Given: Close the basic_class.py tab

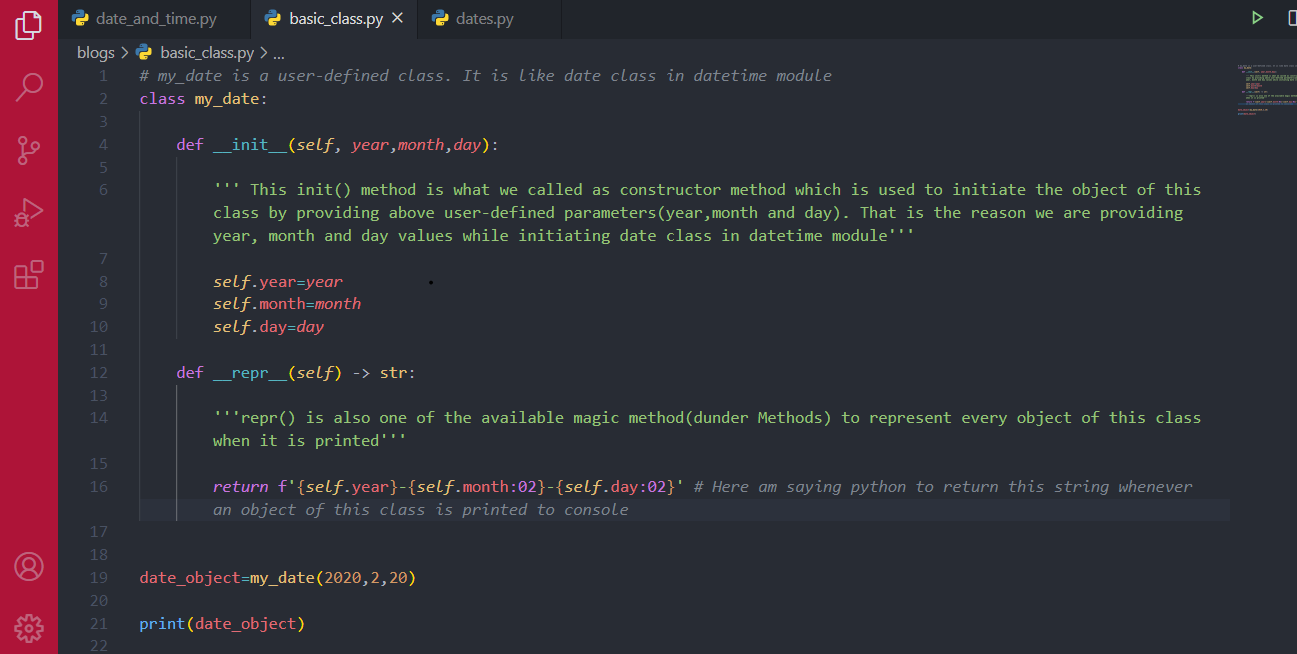Looking at the screenshot, I should tap(398, 19).
